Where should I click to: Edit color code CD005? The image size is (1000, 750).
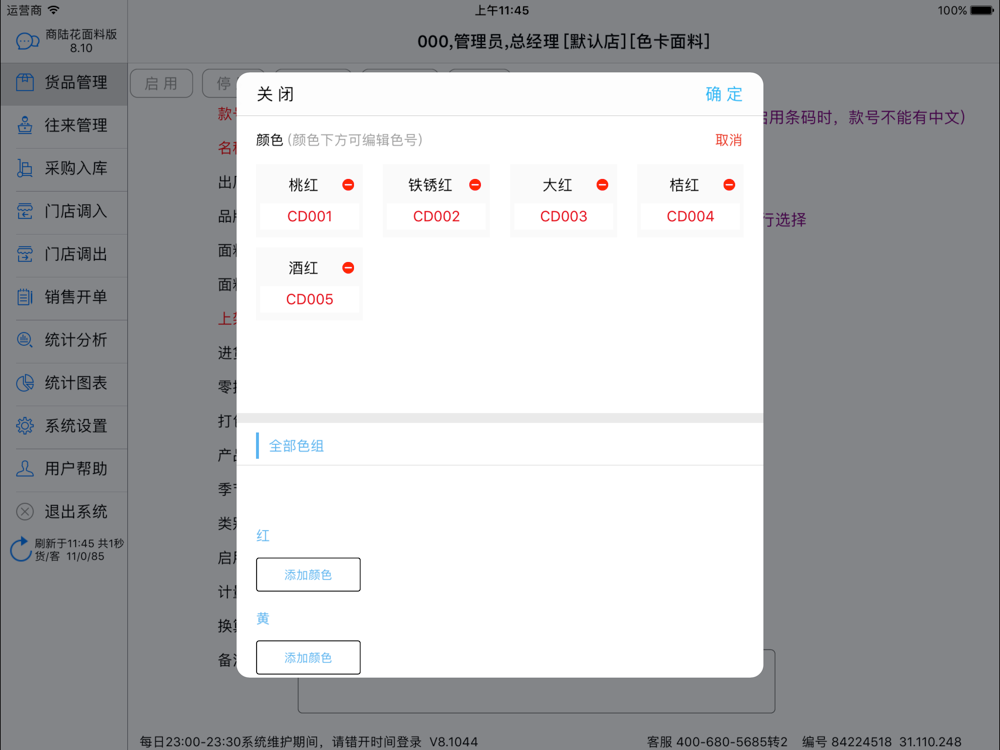coord(309,300)
